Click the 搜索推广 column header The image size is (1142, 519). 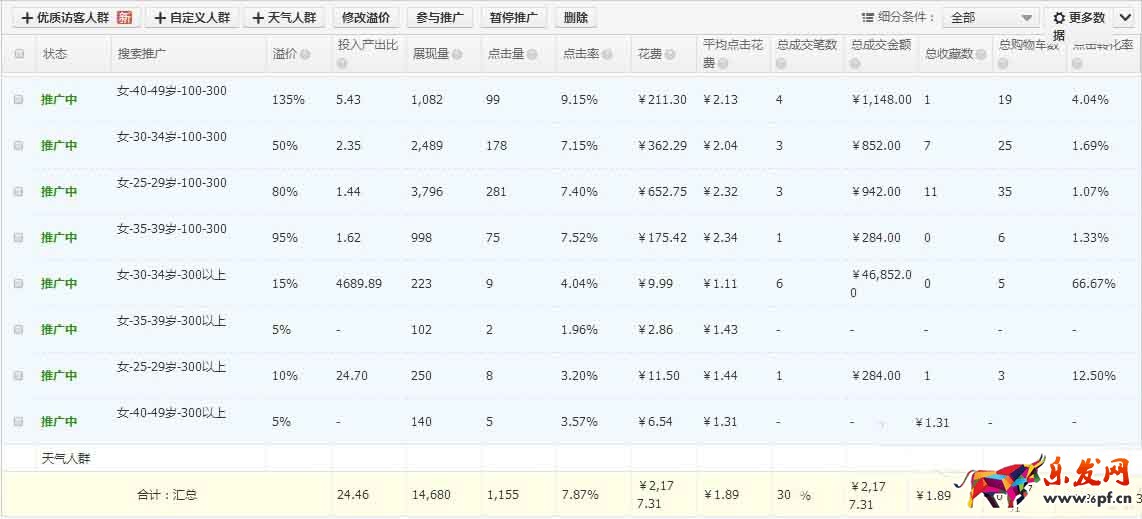tap(142, 55)
